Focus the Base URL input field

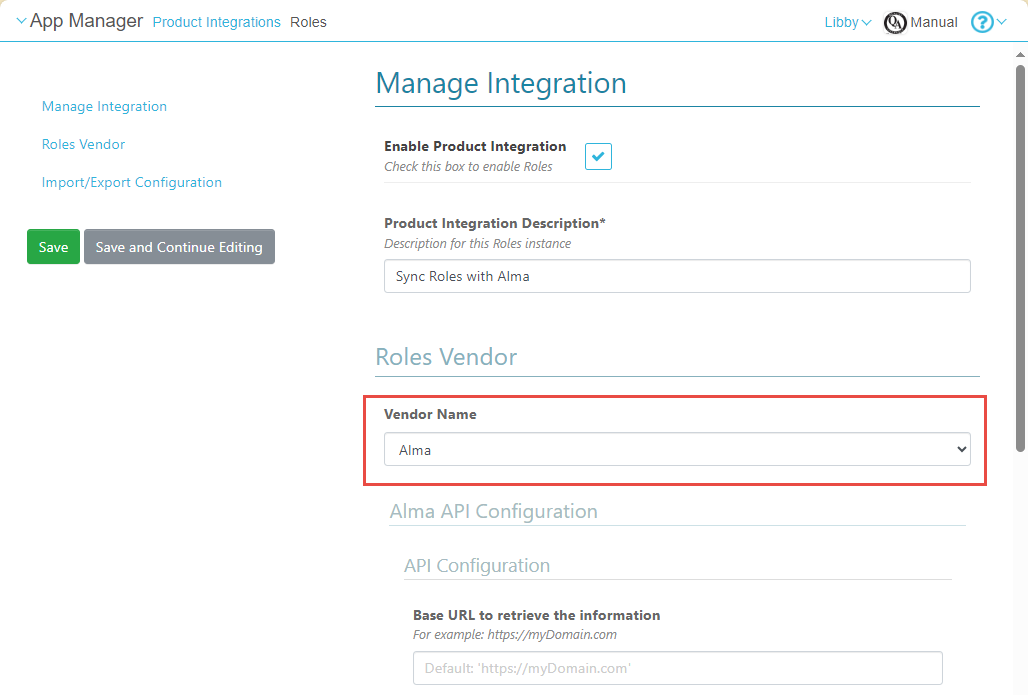pyautogui.click(x=677, y=668)
